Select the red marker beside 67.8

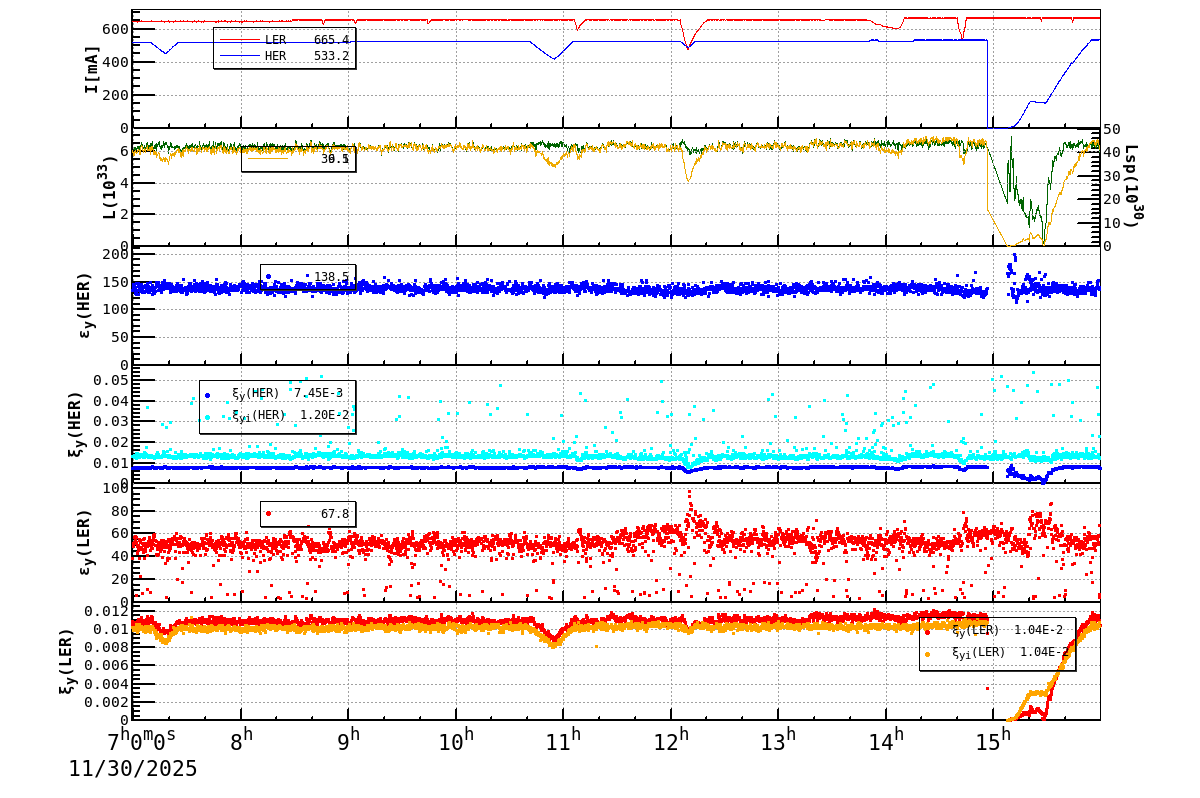pyautogui.click(x=268, y=514)
